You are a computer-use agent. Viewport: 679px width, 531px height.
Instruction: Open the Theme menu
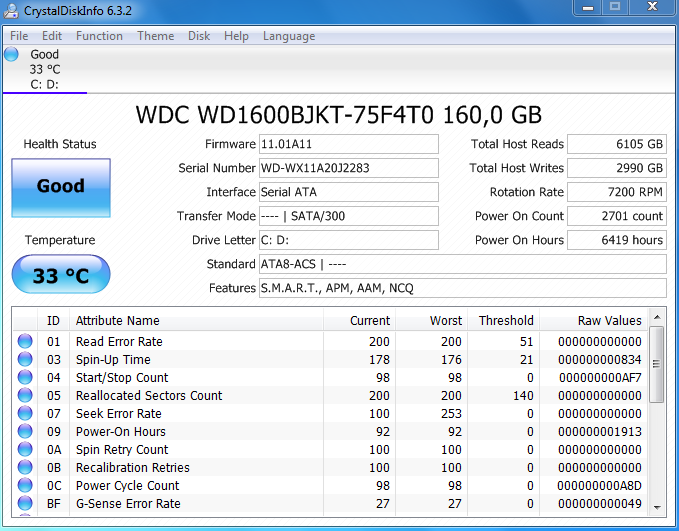[155, 36]
